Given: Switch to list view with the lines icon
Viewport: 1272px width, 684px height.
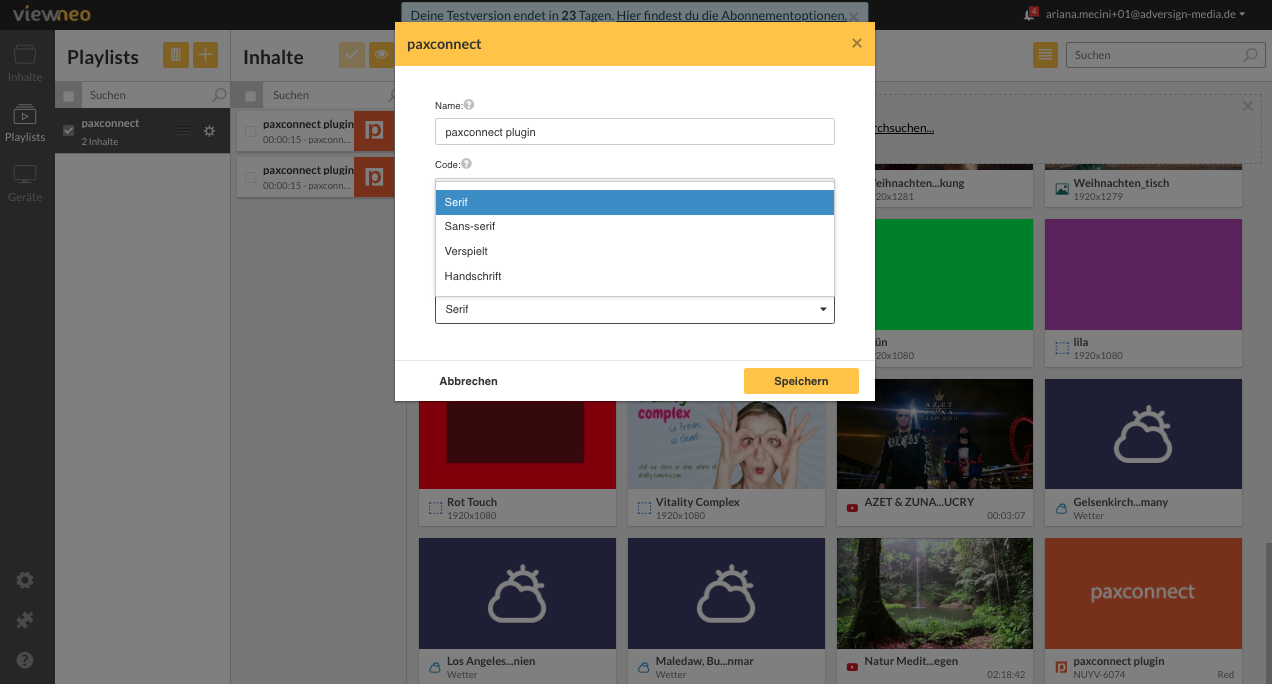Looking at the screenshot, I should 1045,56.
